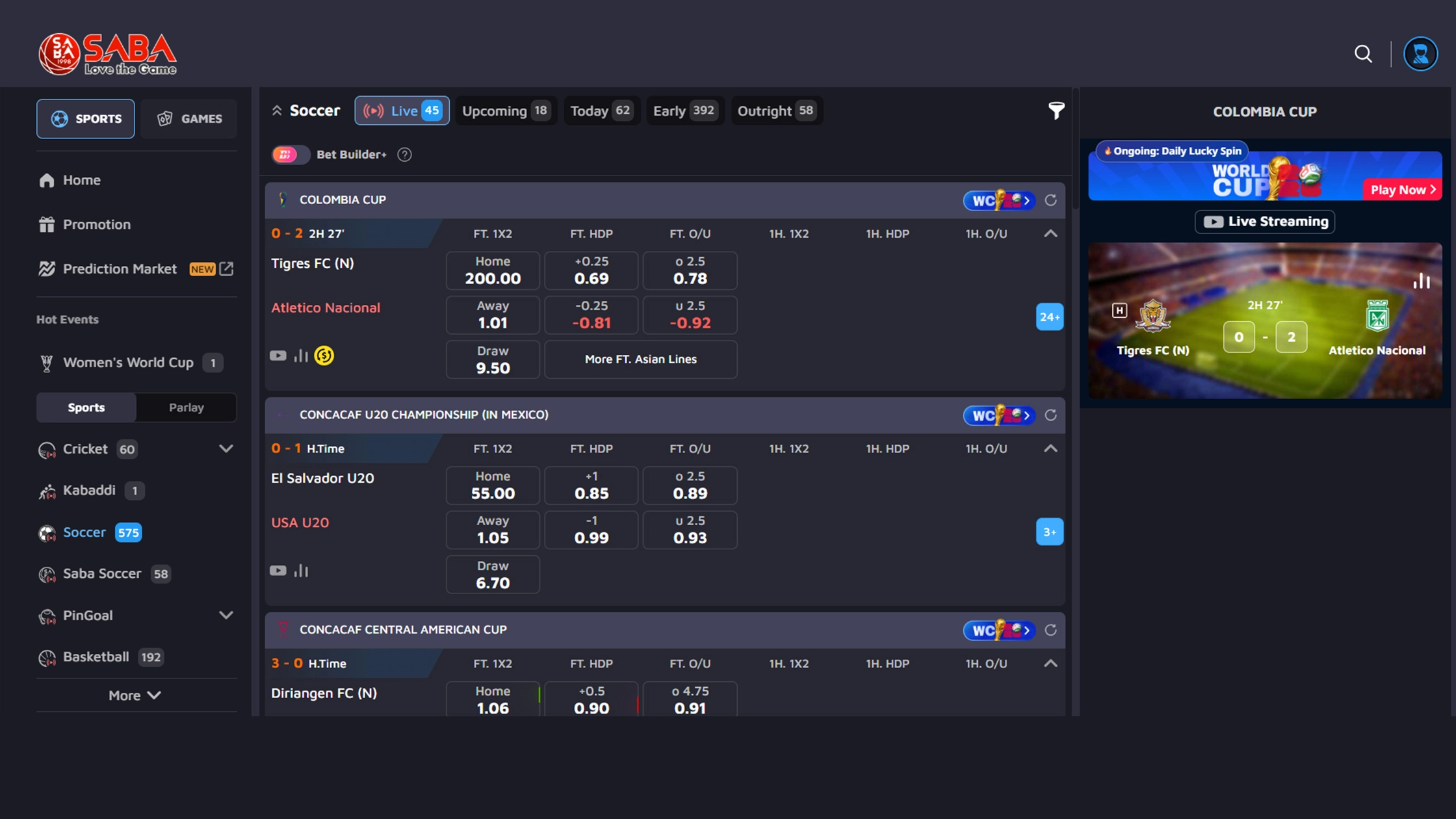
Task: Open live stream icon for Tigres FC match
Action: [278, 356]
